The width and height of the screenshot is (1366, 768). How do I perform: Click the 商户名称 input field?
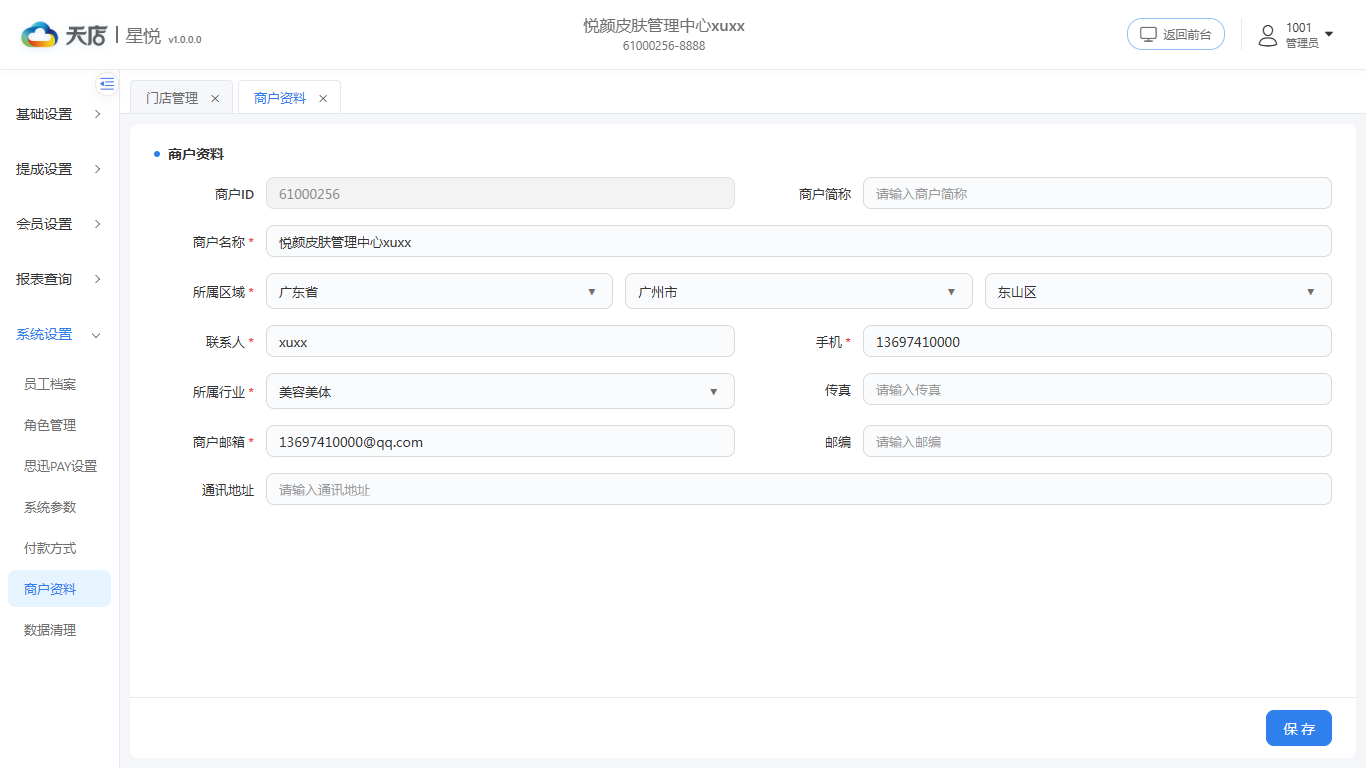[799, 241]
